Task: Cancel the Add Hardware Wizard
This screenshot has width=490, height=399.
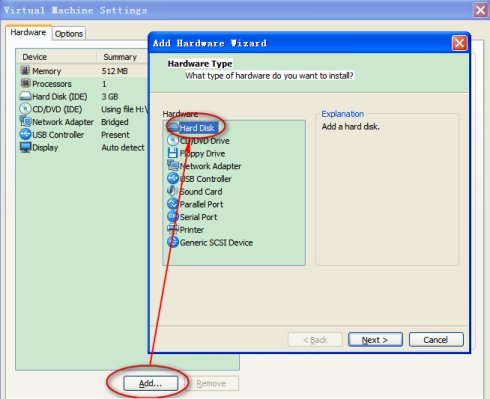Action: pos(436,340)
